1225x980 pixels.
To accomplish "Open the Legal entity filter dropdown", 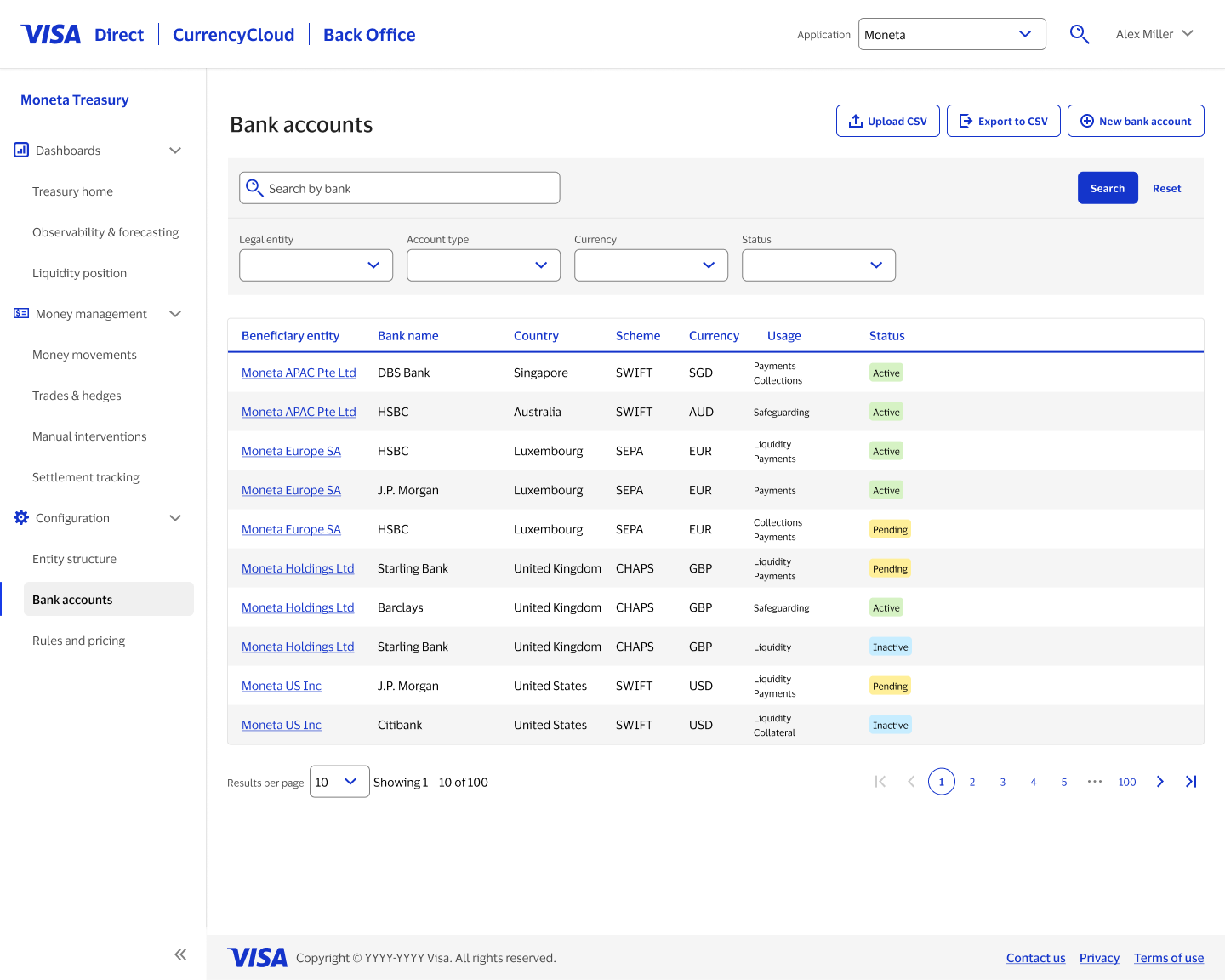I will coord(316,265).
